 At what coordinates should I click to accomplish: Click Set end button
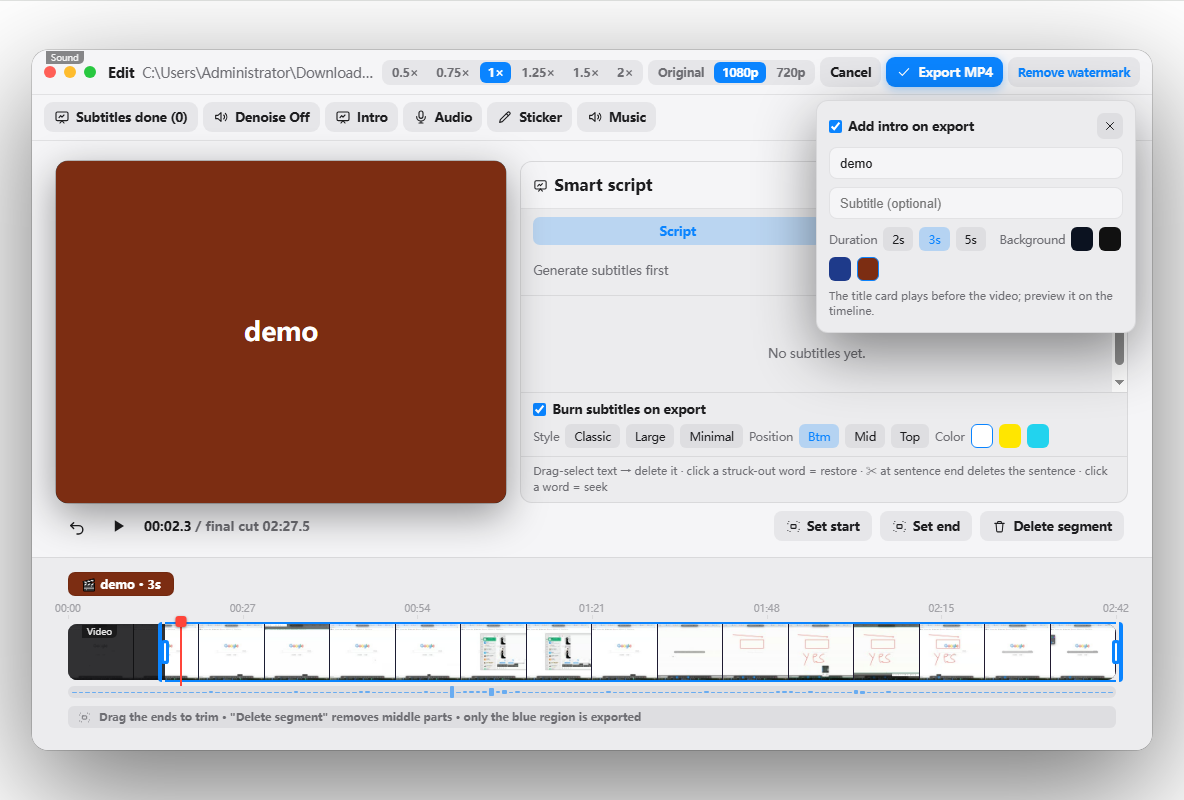point(926,527)
